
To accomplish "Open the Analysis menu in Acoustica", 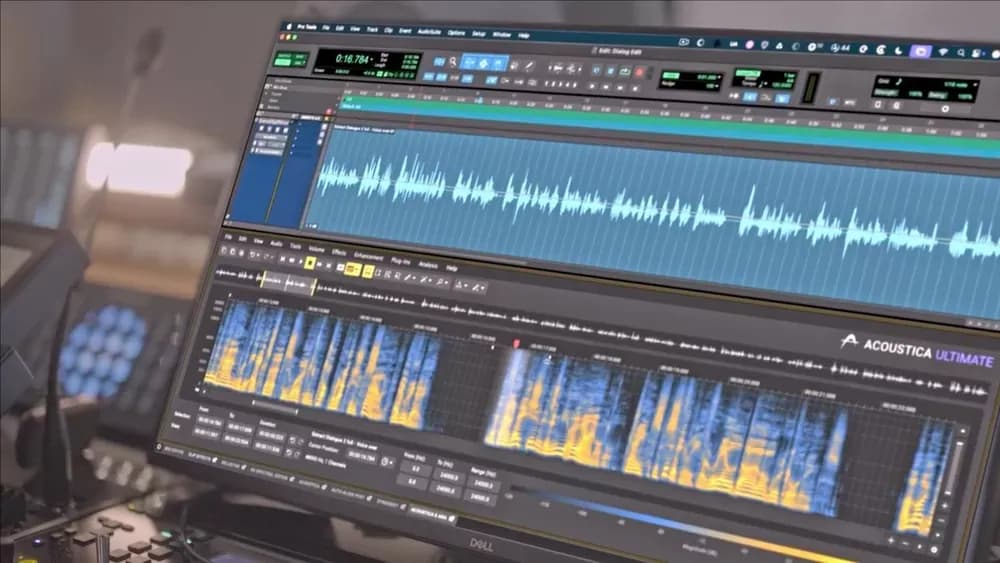I will click(x=428, y=265).
